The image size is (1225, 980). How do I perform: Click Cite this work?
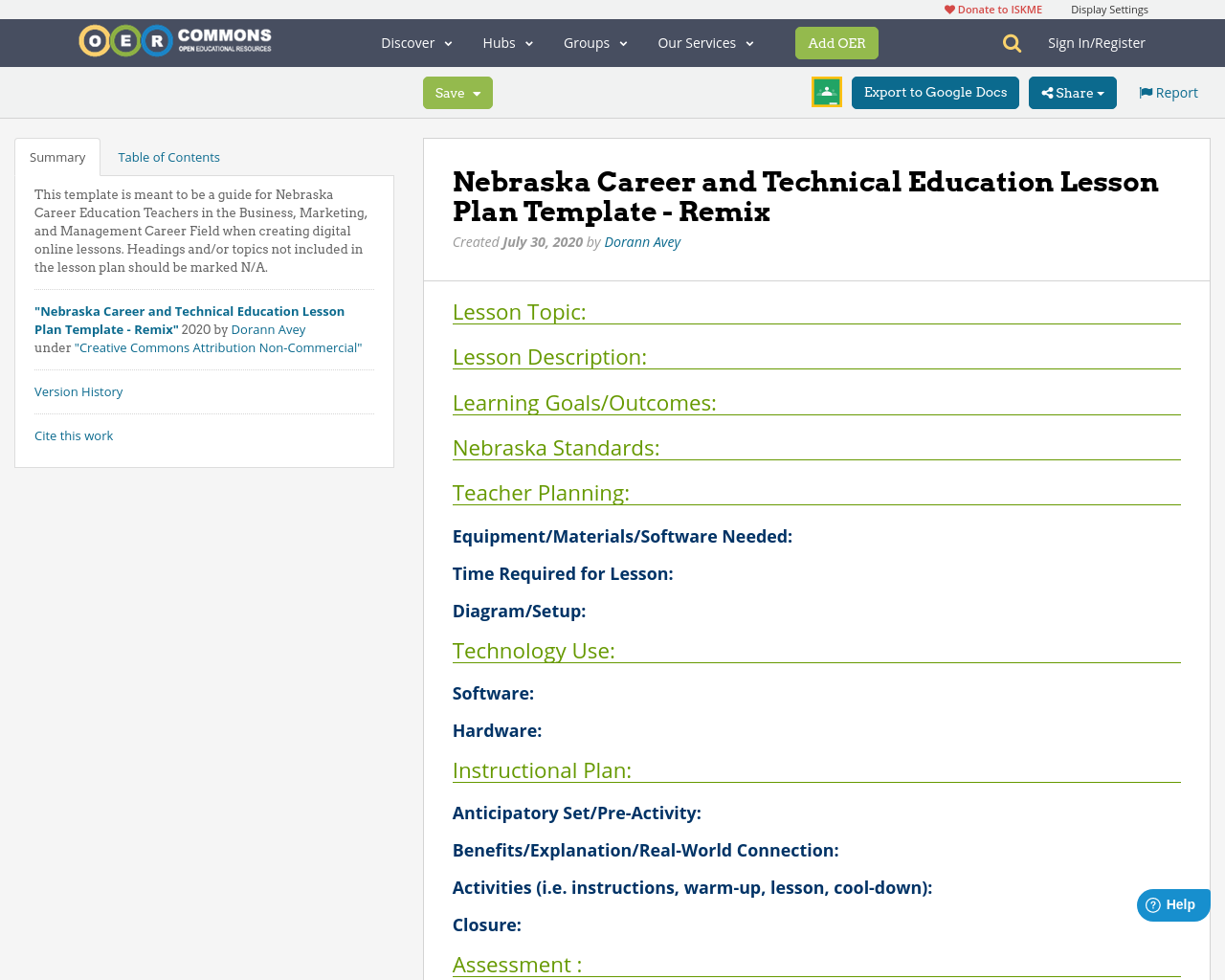click(x=74, y=434)
